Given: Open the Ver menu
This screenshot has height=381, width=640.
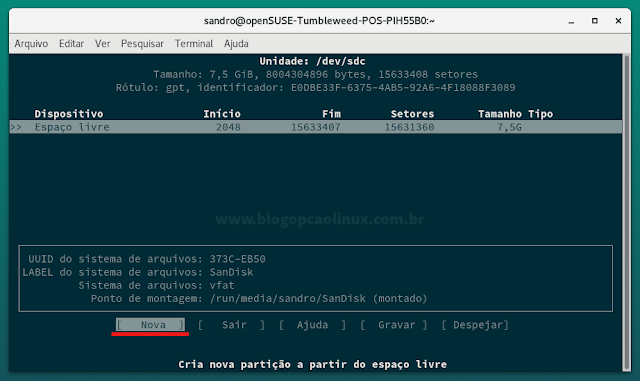Looking at the screenshot, I should [x=102, y=44].
